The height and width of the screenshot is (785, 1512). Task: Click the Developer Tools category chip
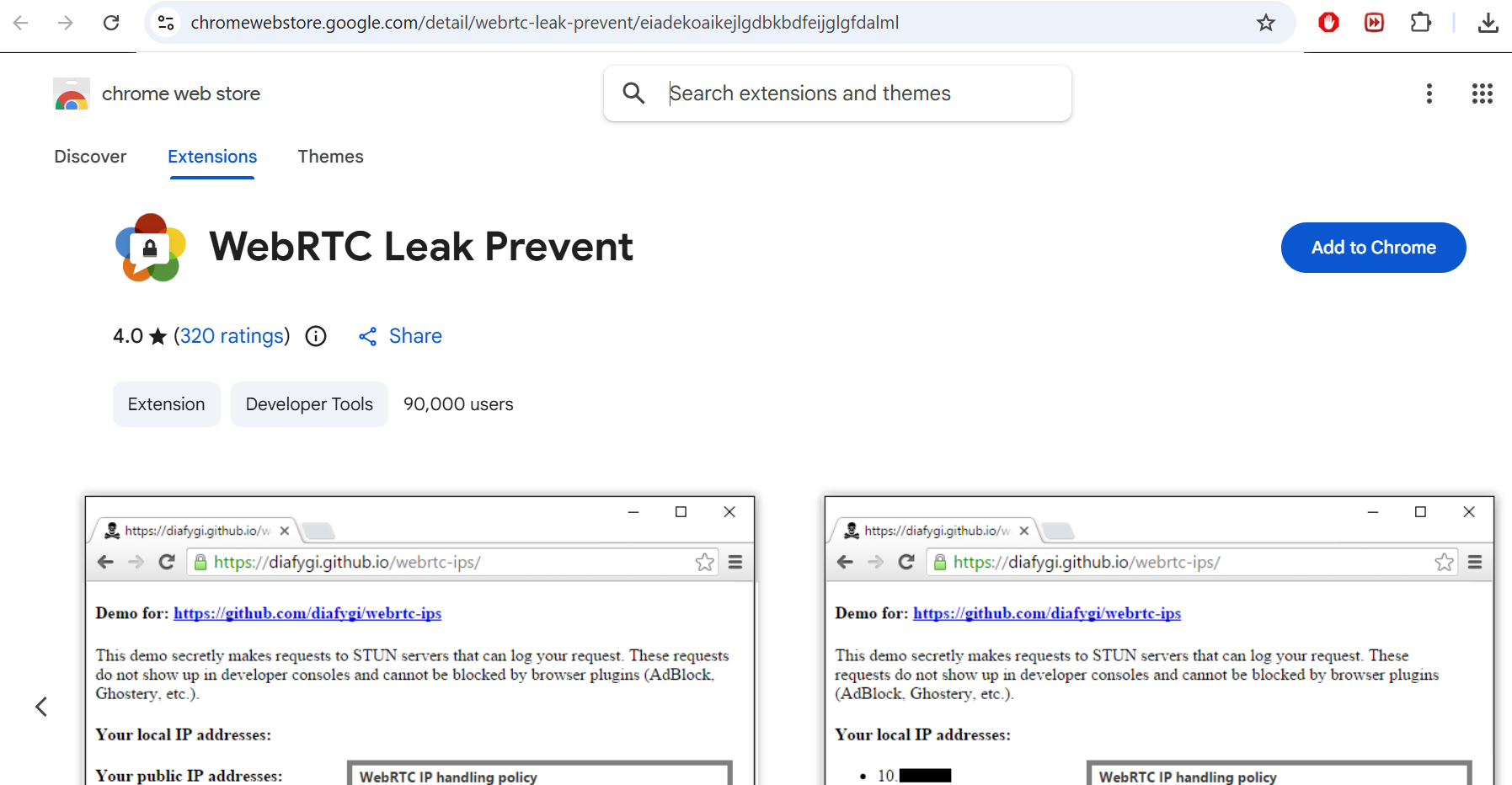[x=309, y=404]
